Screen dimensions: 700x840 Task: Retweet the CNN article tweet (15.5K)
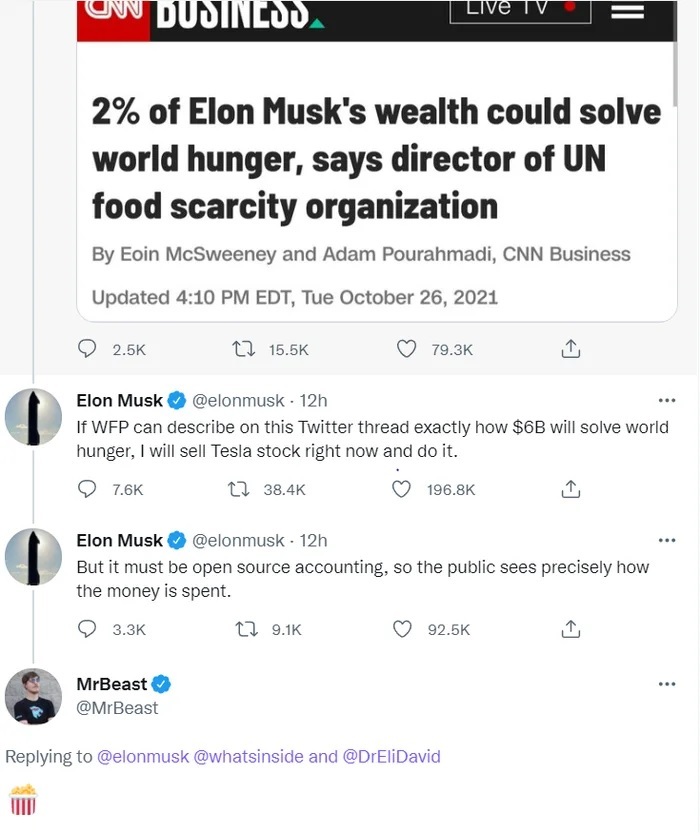click(242, 349)
